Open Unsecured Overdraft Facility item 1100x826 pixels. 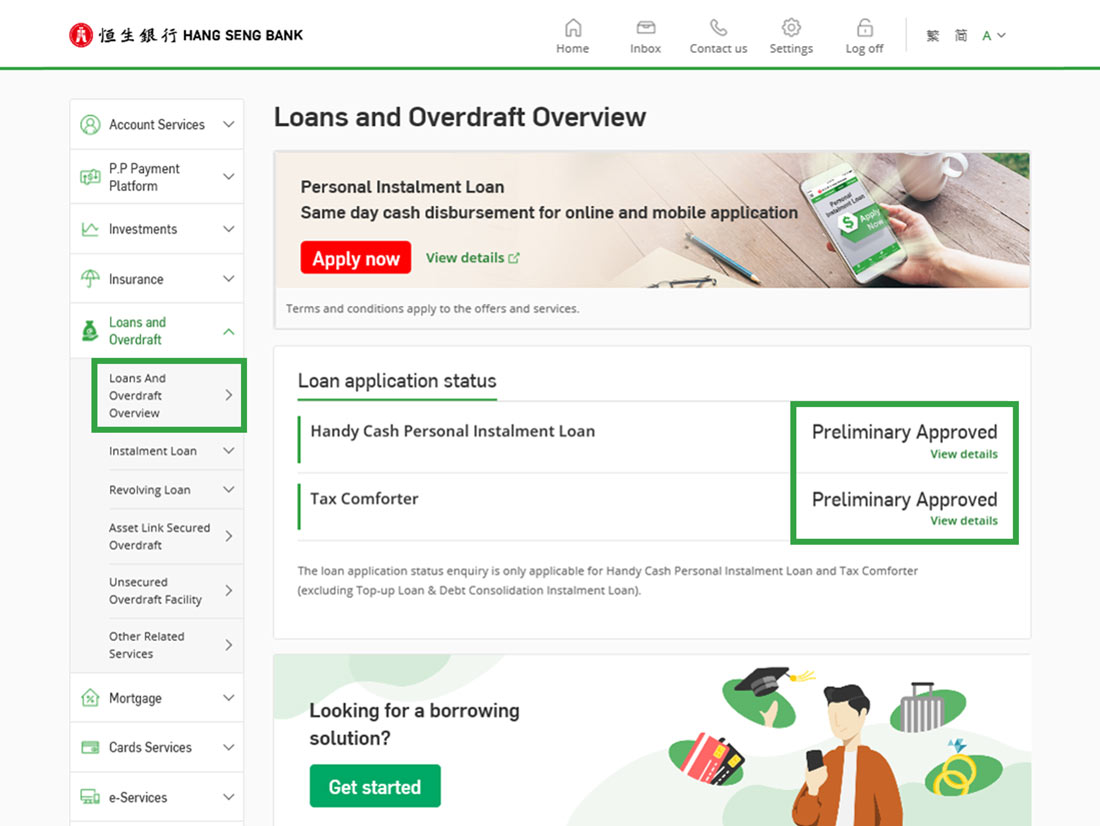(169, 591)
